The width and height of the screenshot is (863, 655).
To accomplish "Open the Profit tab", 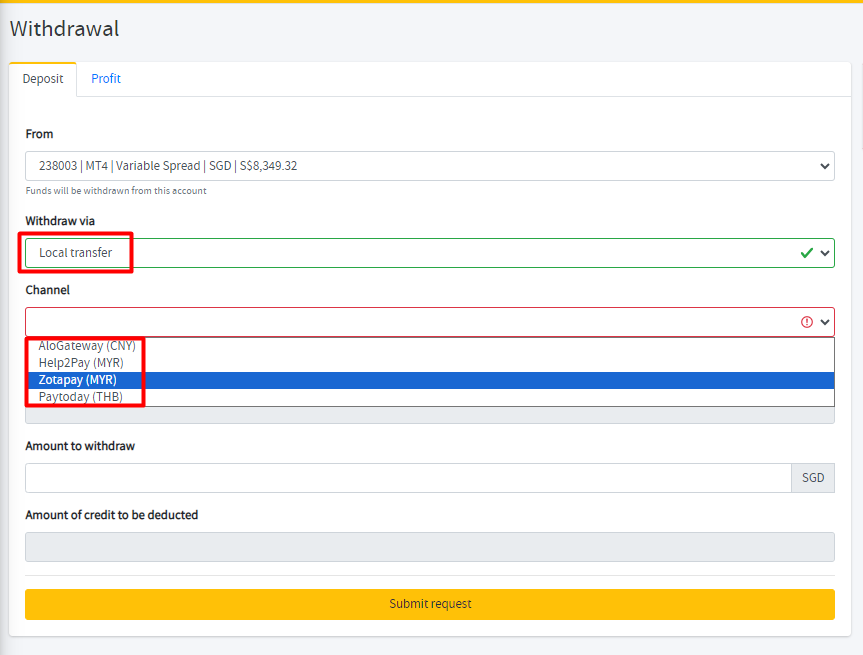I will 106,79.
